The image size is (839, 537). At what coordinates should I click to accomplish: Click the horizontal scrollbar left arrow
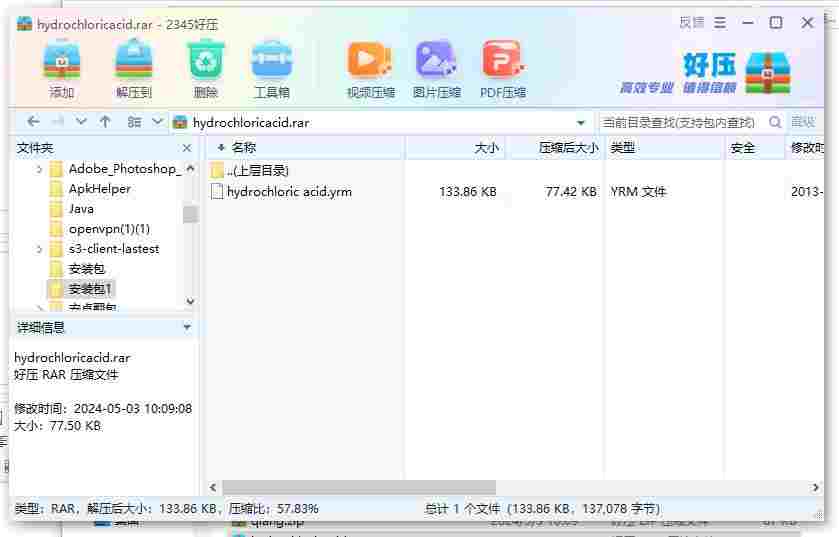point(213,487)
